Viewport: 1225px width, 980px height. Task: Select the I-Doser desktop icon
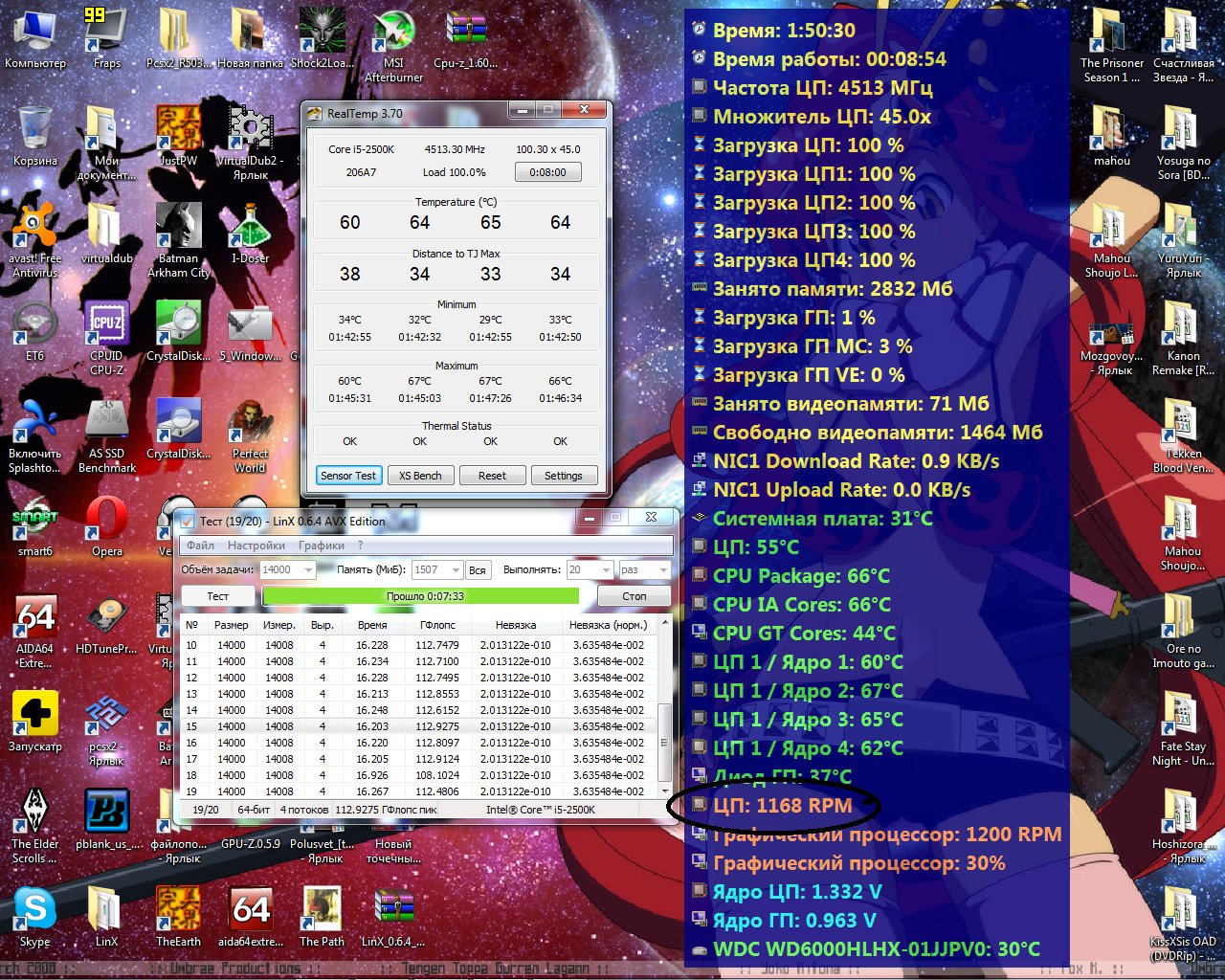coord(250,234)
